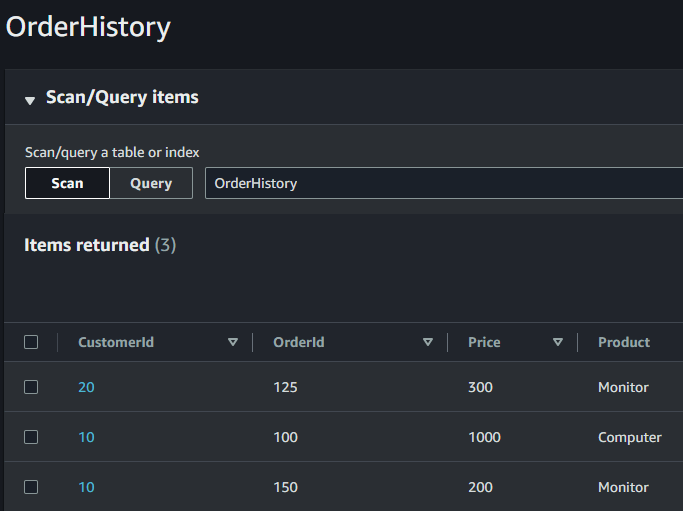
Task: Collapse the Scan/Query items section triangle
Action: (30, 99)
